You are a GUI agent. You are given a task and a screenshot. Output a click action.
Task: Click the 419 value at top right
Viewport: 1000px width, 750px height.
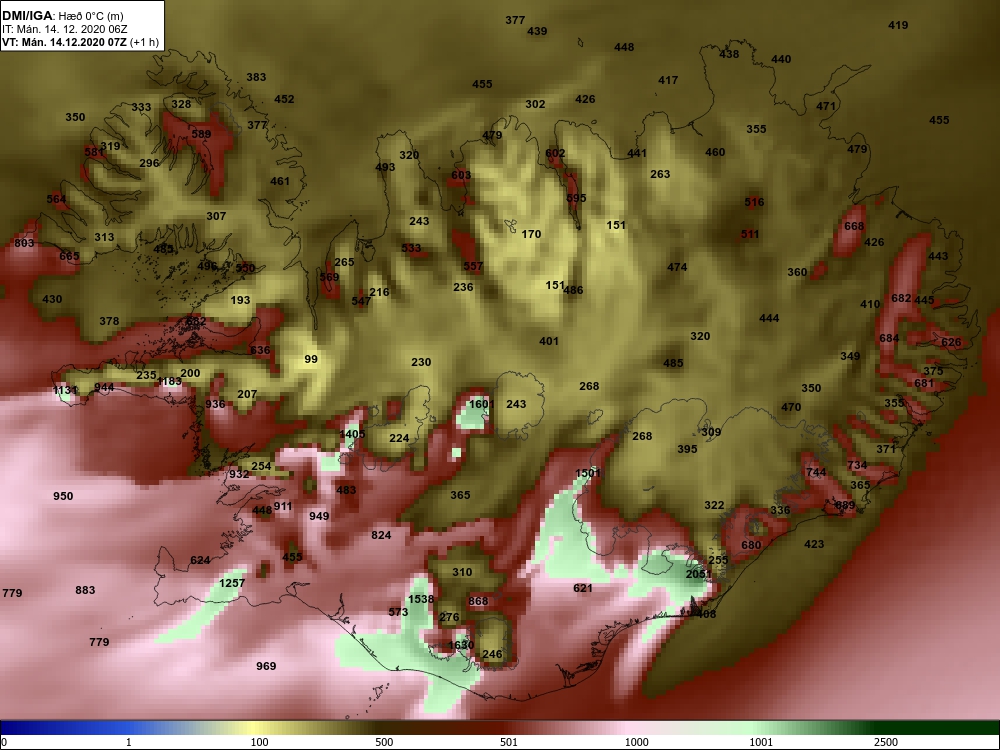tap(898, 25)
